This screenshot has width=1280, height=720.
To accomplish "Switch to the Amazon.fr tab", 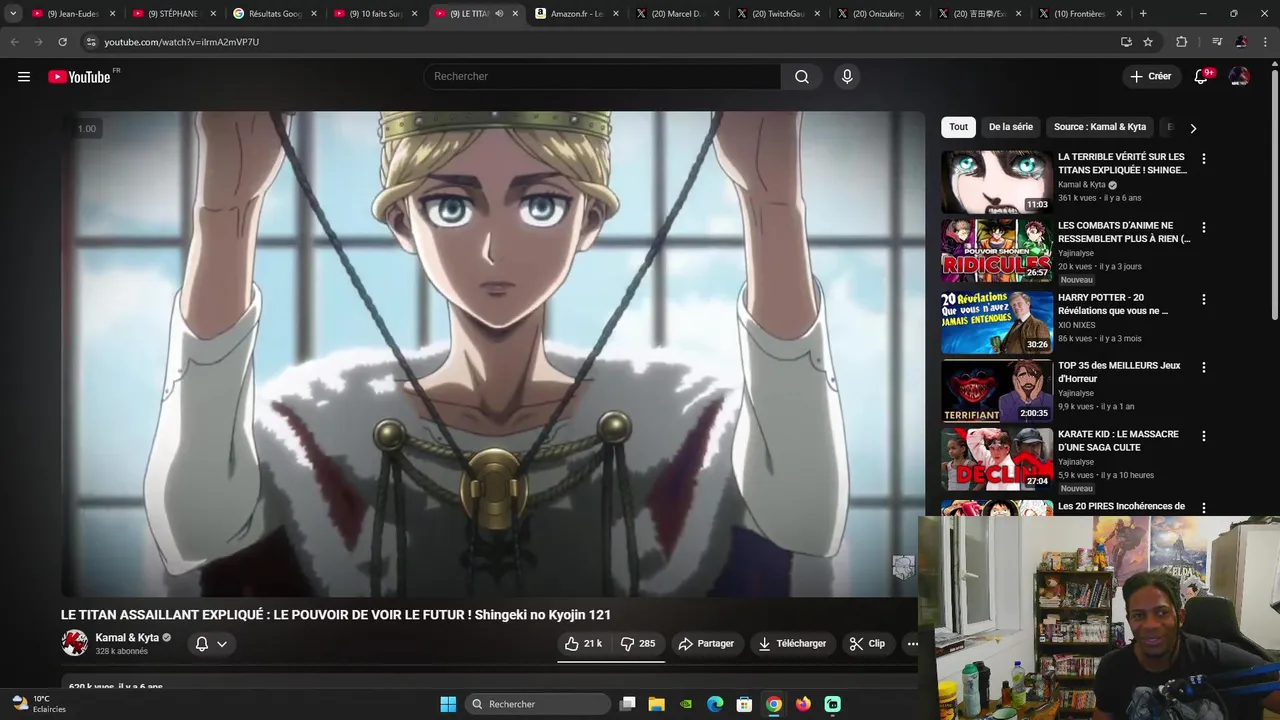I will [577, 14].
